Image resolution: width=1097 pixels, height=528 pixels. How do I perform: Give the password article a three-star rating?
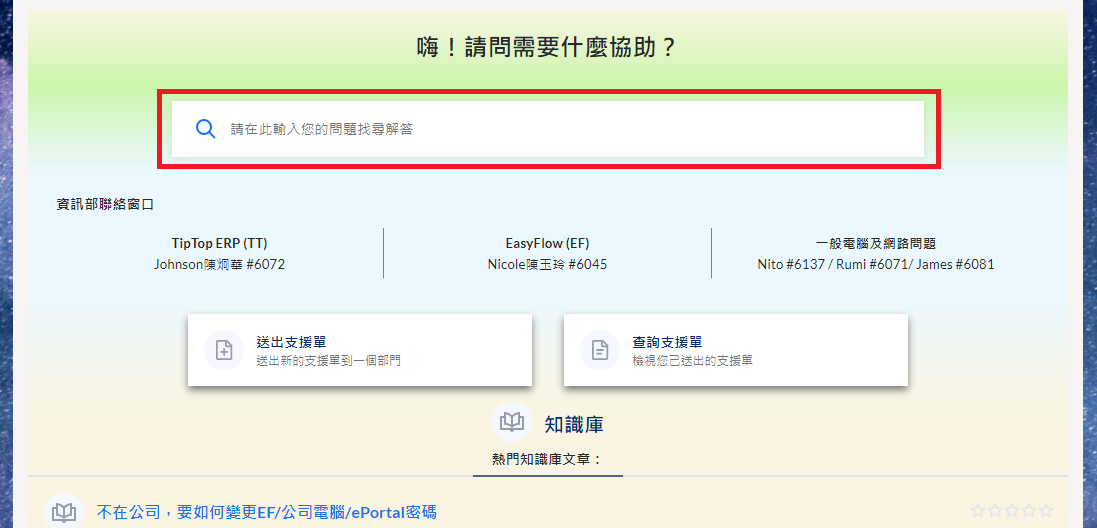[1012, 511]
